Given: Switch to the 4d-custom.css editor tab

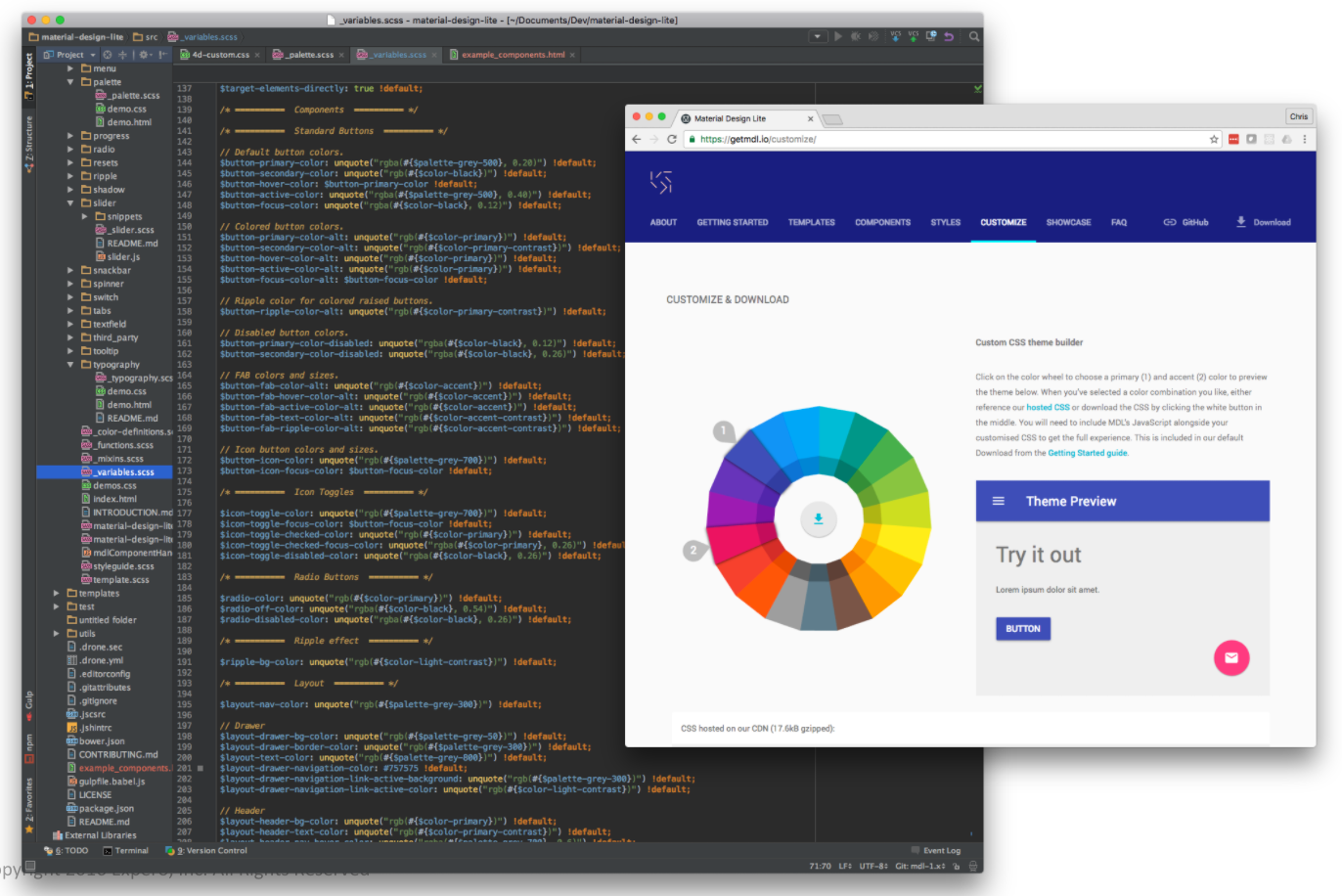Looking at the screenshot, I should click(220, 55).
